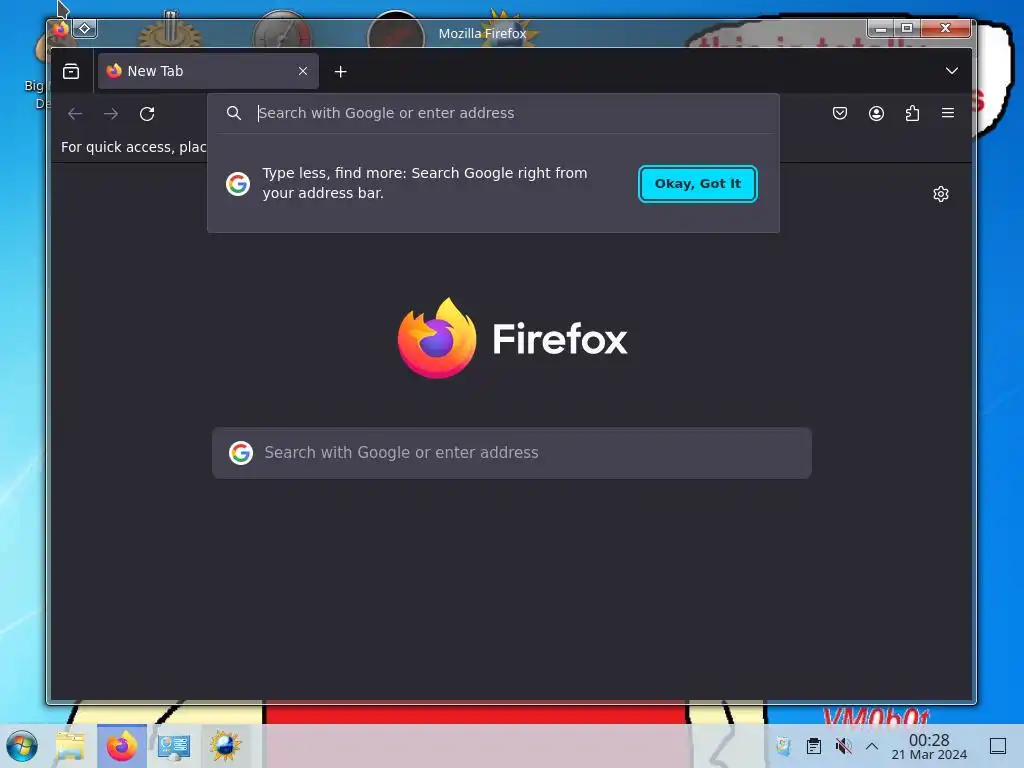The height and width of the screenshot is (768, 1024).
Task: Reload the current page
Action: point(147,114)
